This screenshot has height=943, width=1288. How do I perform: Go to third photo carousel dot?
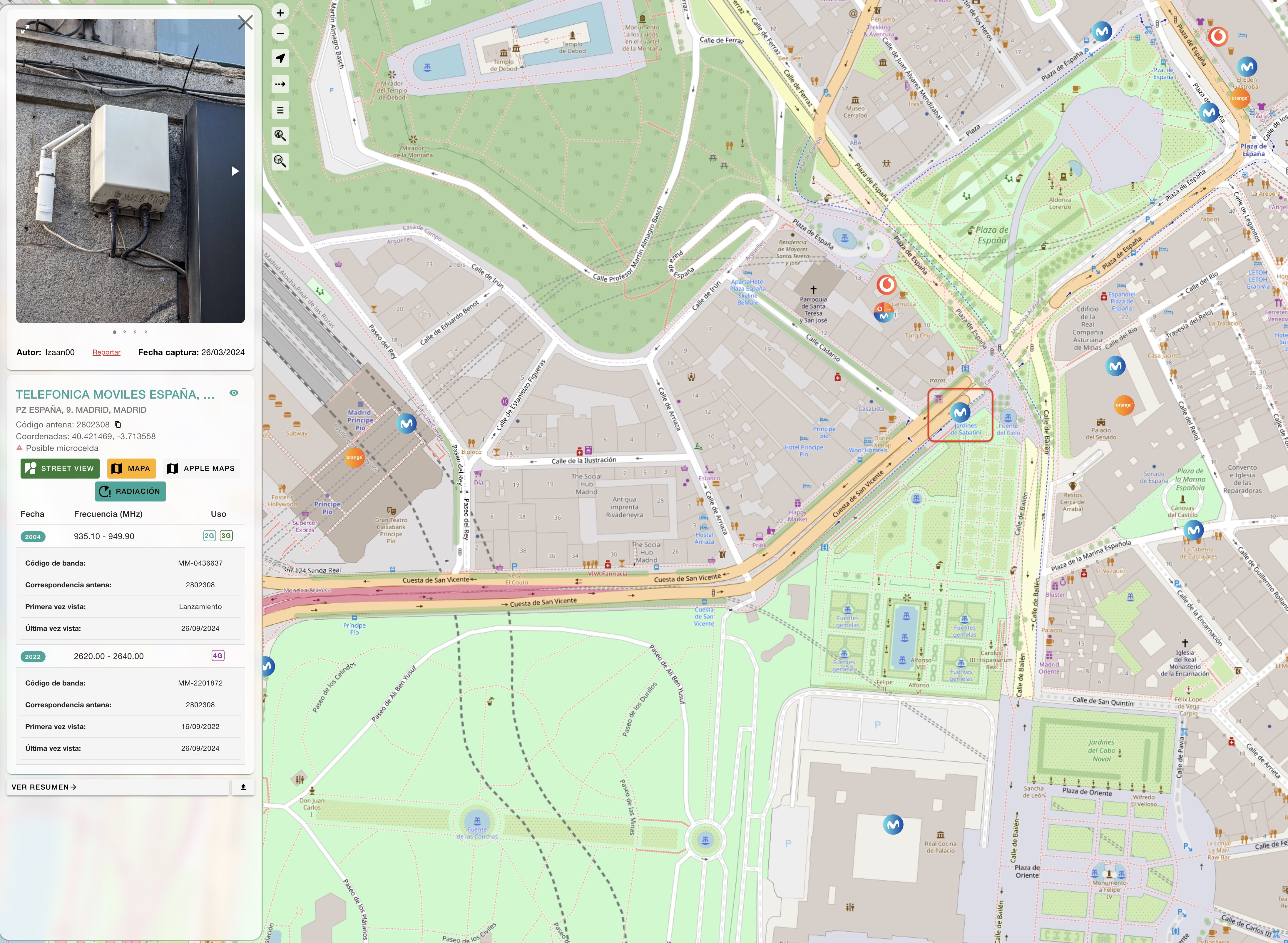pyautogui.click(x=135, y=332)
